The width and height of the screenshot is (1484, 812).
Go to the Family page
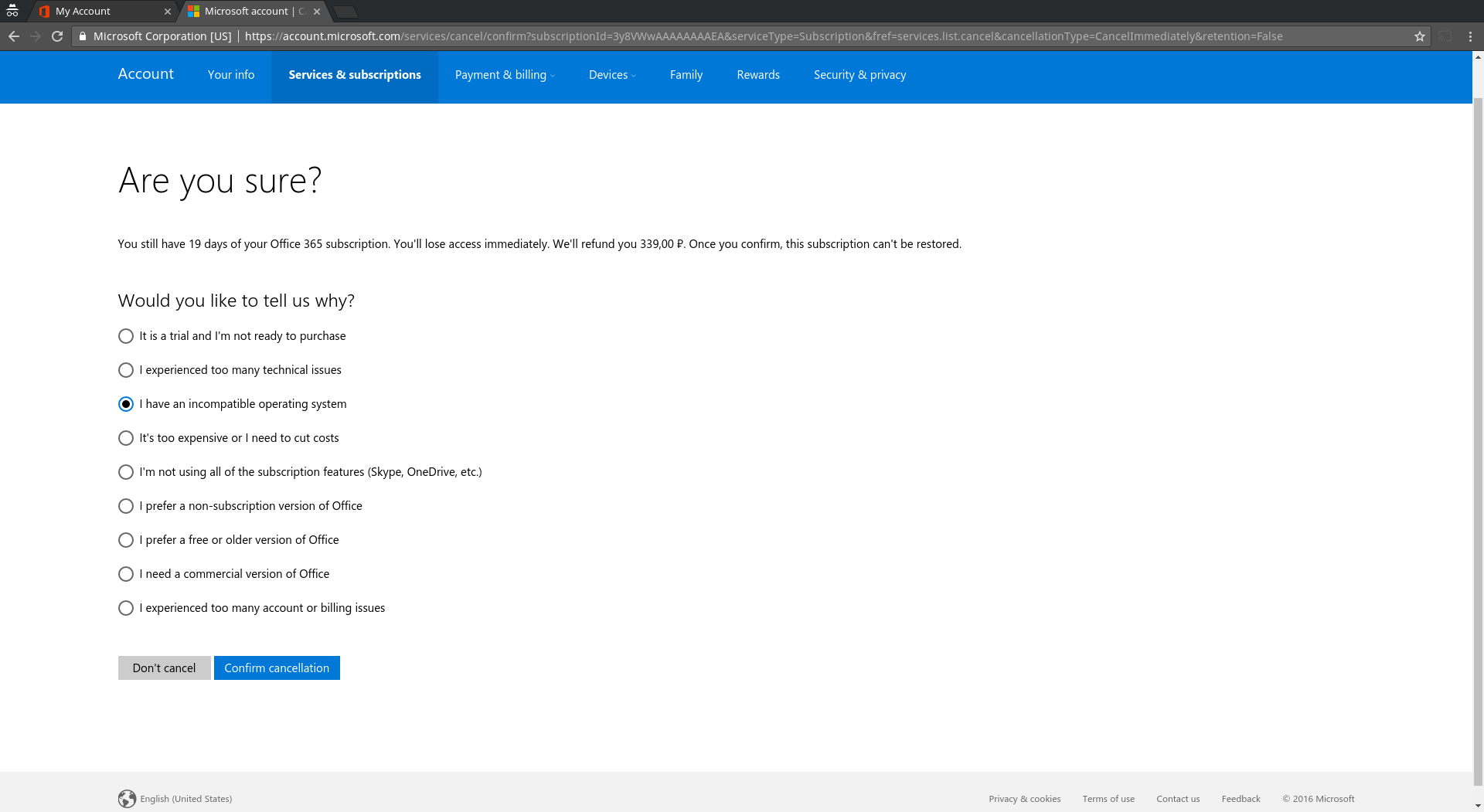[686, 75]
